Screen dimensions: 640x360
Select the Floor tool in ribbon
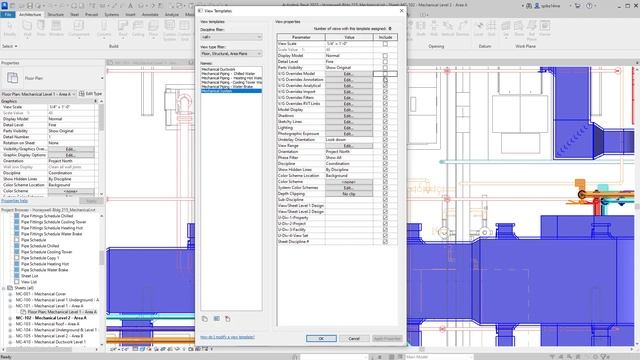coord(153,29)
